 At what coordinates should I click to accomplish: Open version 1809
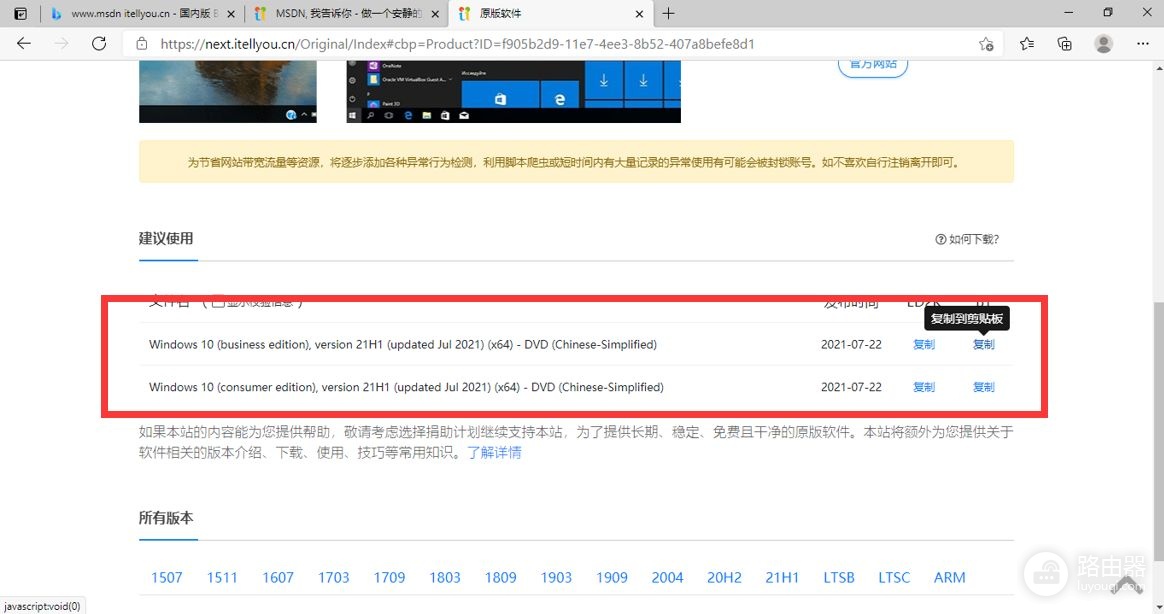(500, 578)
